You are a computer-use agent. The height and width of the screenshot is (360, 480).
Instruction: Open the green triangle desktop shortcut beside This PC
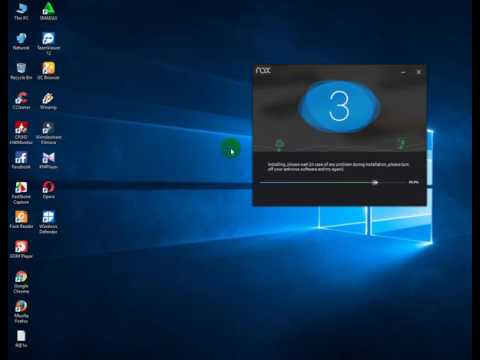[49, 11]
